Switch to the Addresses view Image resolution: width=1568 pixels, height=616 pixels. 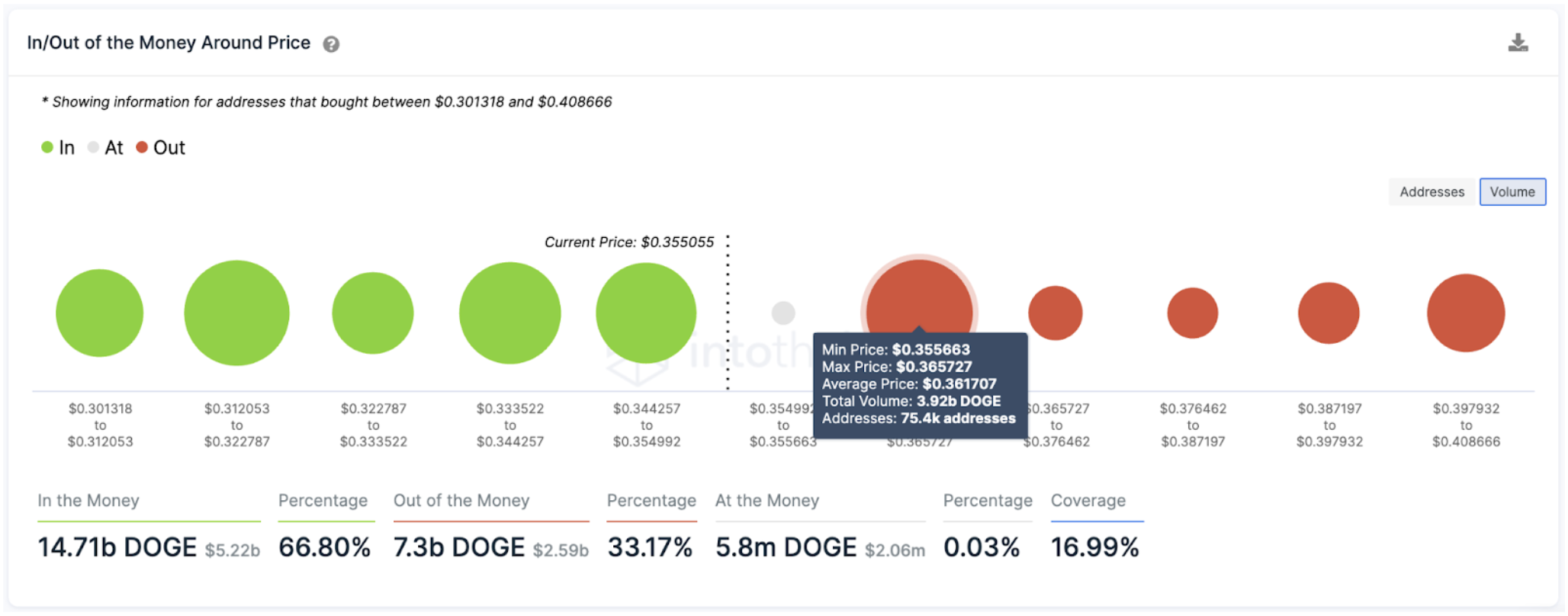tap(1431, 192)
